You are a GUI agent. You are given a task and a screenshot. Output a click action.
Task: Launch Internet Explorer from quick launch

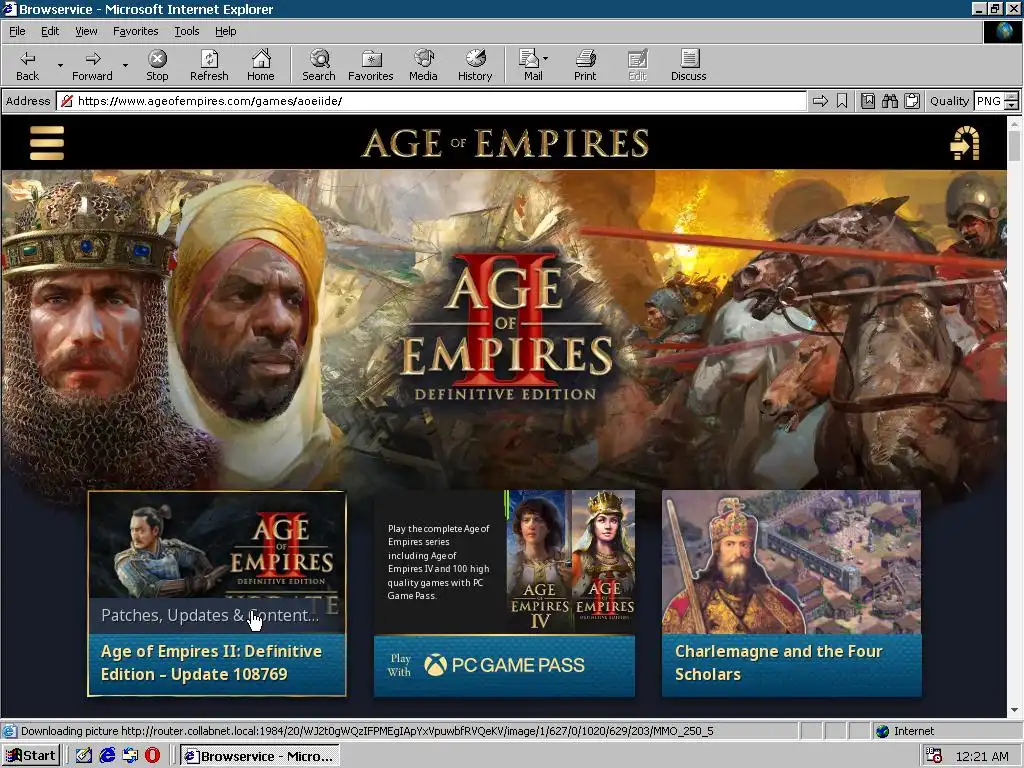tap(107, 756)
